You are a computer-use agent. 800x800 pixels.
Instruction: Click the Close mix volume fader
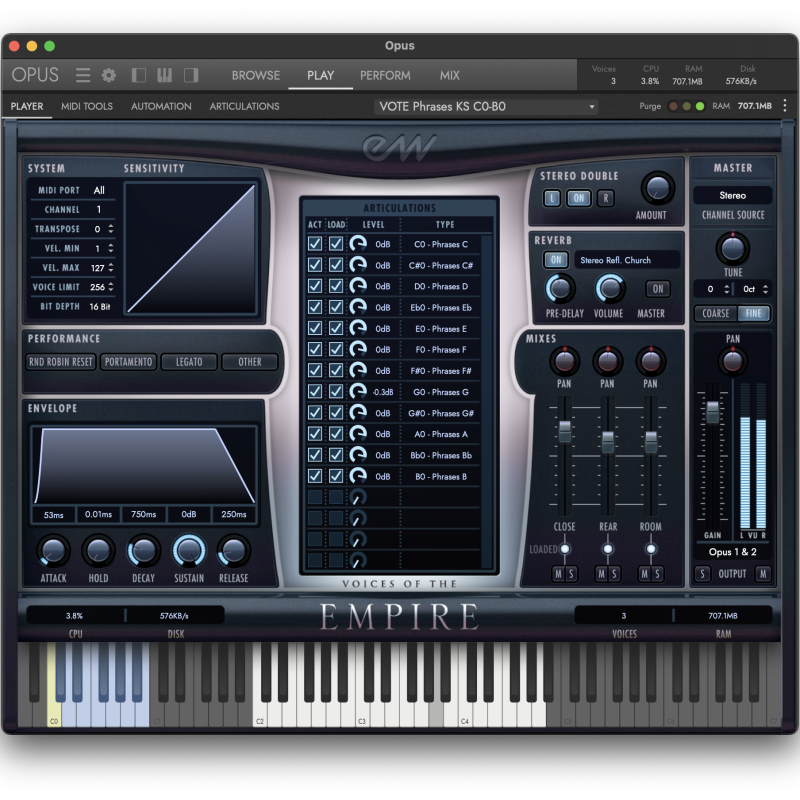point(565,431)
